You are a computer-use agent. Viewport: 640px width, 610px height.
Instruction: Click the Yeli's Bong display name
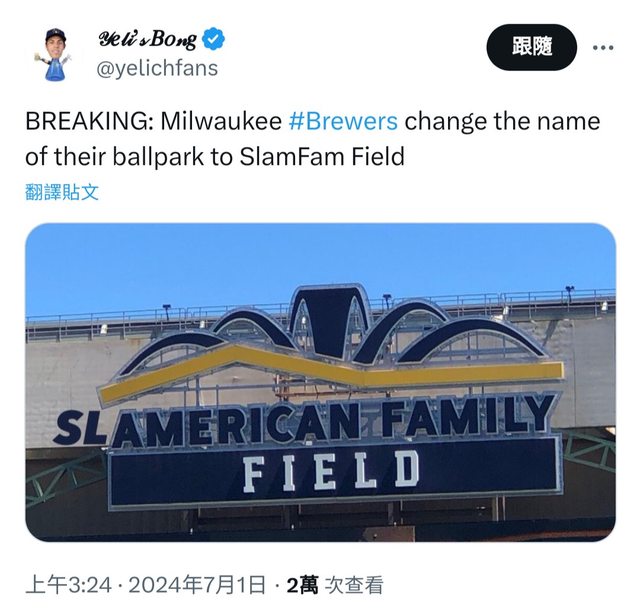click(x=148, y=40)
